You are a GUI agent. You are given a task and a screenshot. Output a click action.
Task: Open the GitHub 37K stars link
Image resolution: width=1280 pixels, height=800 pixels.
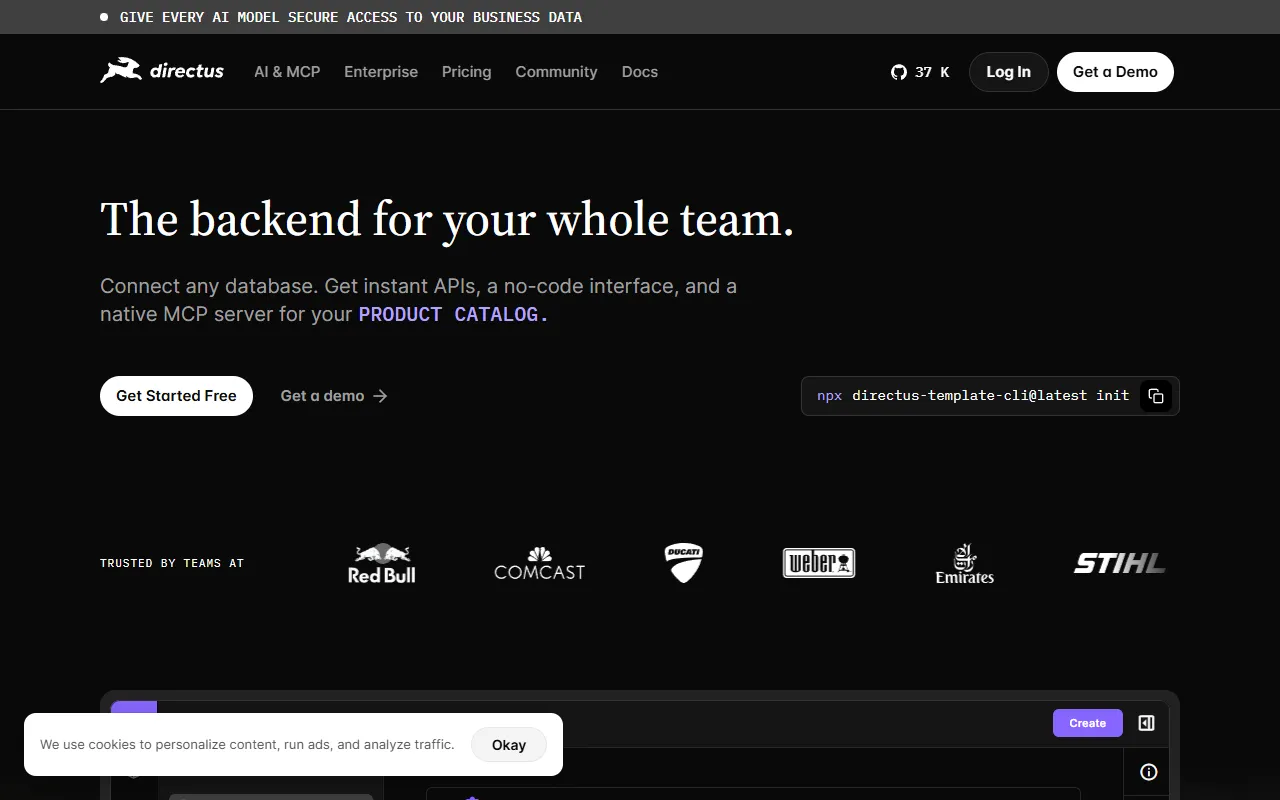click(x=920, y=72)
